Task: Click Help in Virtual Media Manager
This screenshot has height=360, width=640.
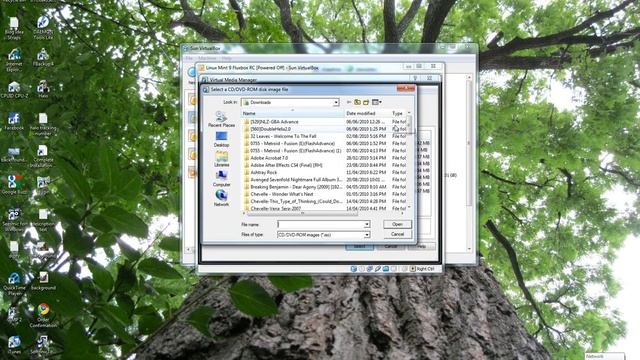Action: tap(422, 246)
